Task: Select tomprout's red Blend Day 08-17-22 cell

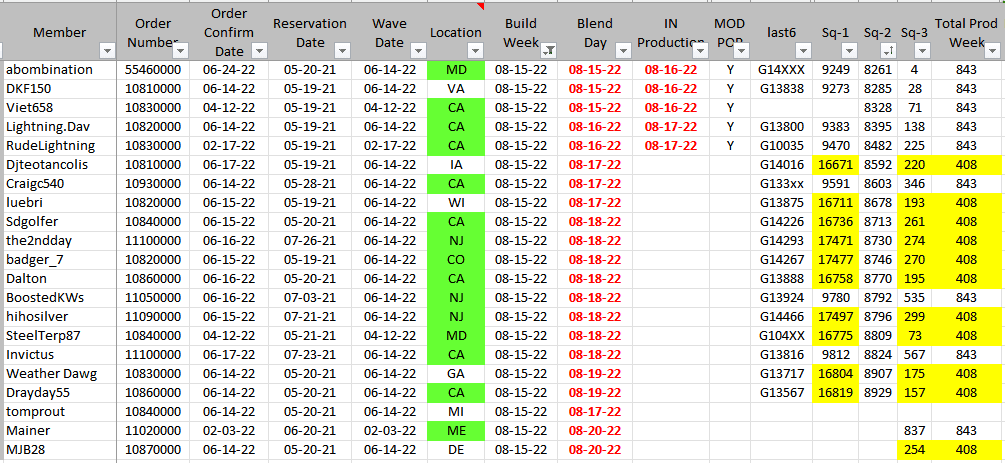Action: [595, 411]
